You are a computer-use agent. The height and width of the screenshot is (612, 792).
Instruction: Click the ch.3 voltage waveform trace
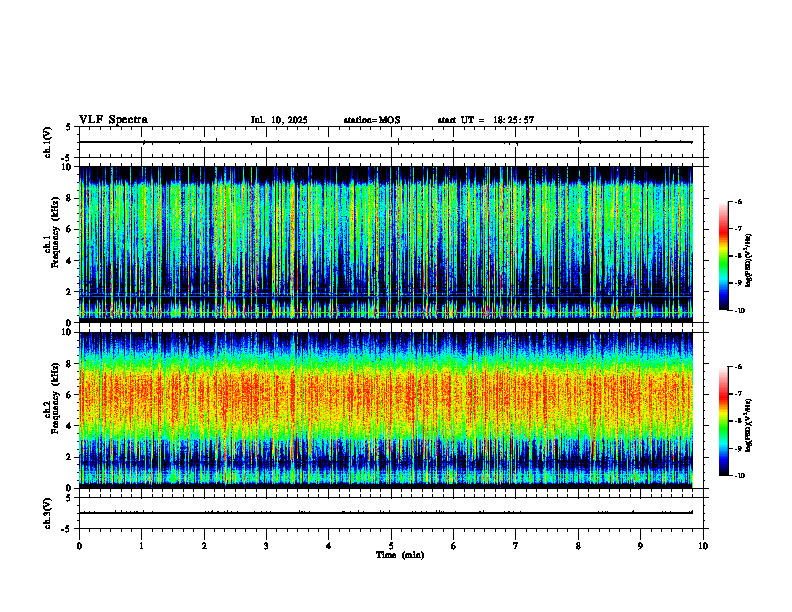coord(386,513)
